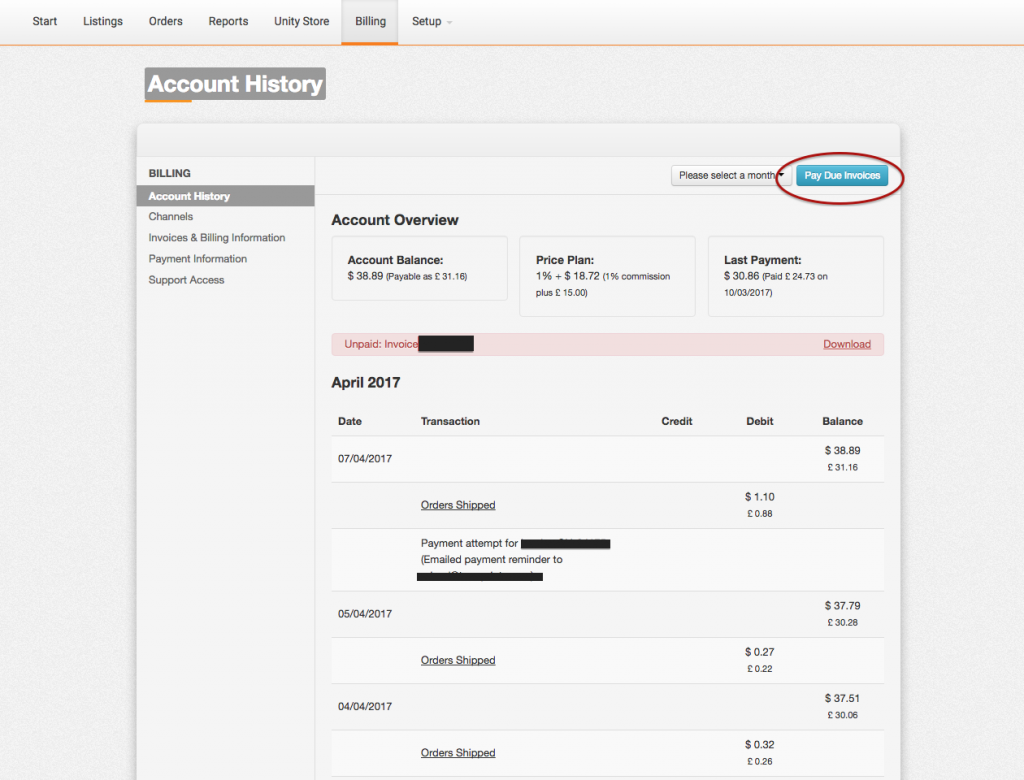This screenshot has width=1024, height=780.
Task: Select the Billing tab
Action: click(x=370, y=21)
